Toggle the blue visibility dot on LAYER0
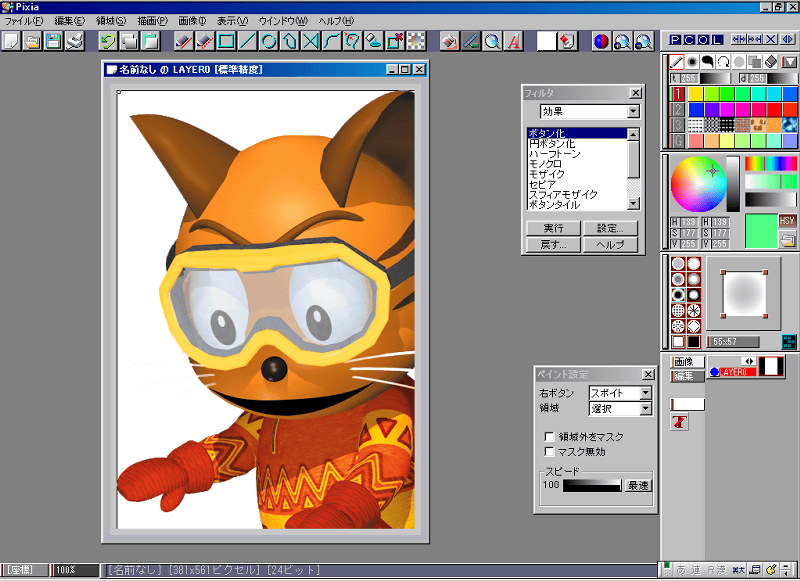Viewport: 800px width, 581px height. click(x=714, y=372)
